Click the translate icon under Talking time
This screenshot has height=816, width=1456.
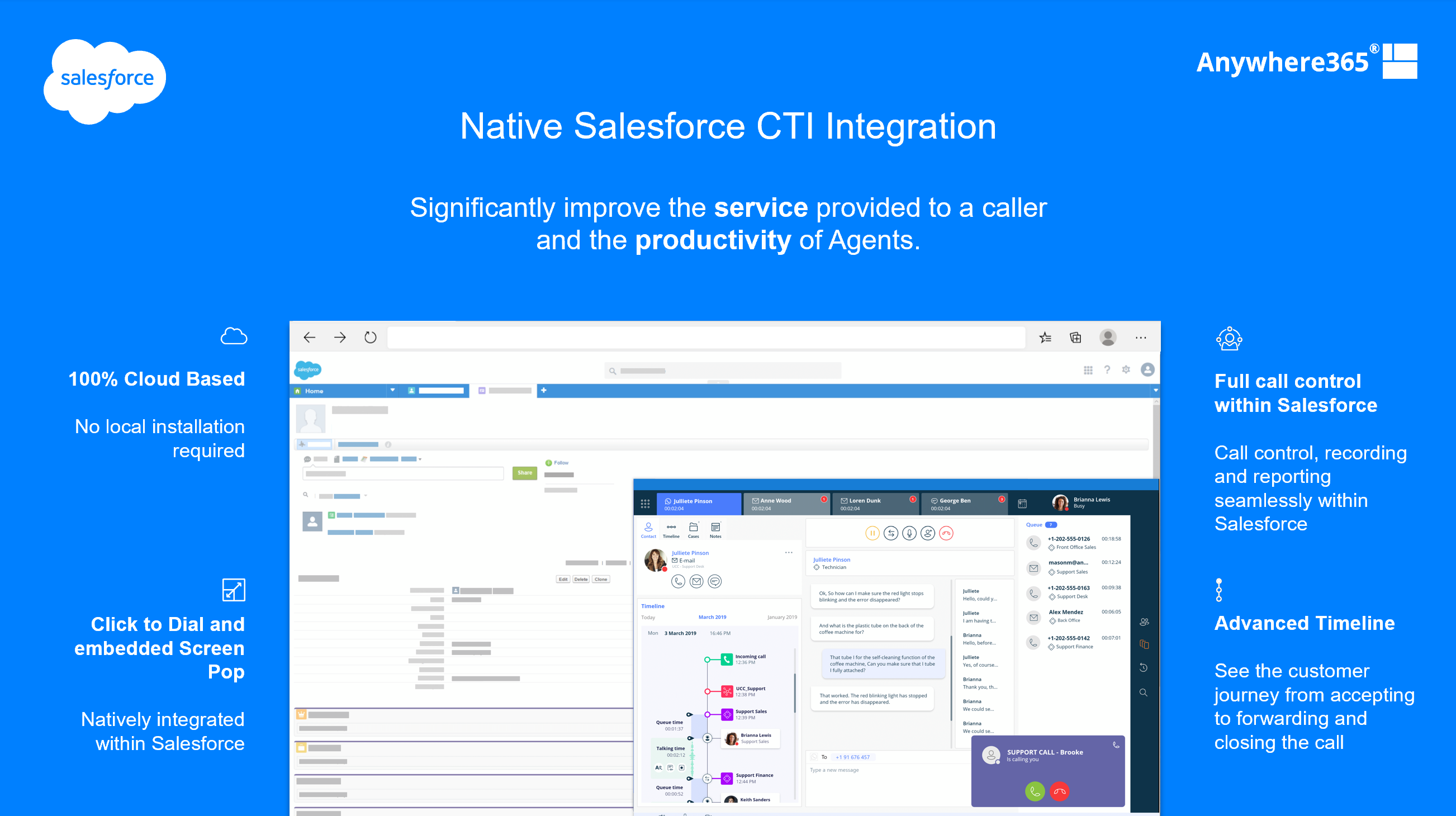point(658,767)
